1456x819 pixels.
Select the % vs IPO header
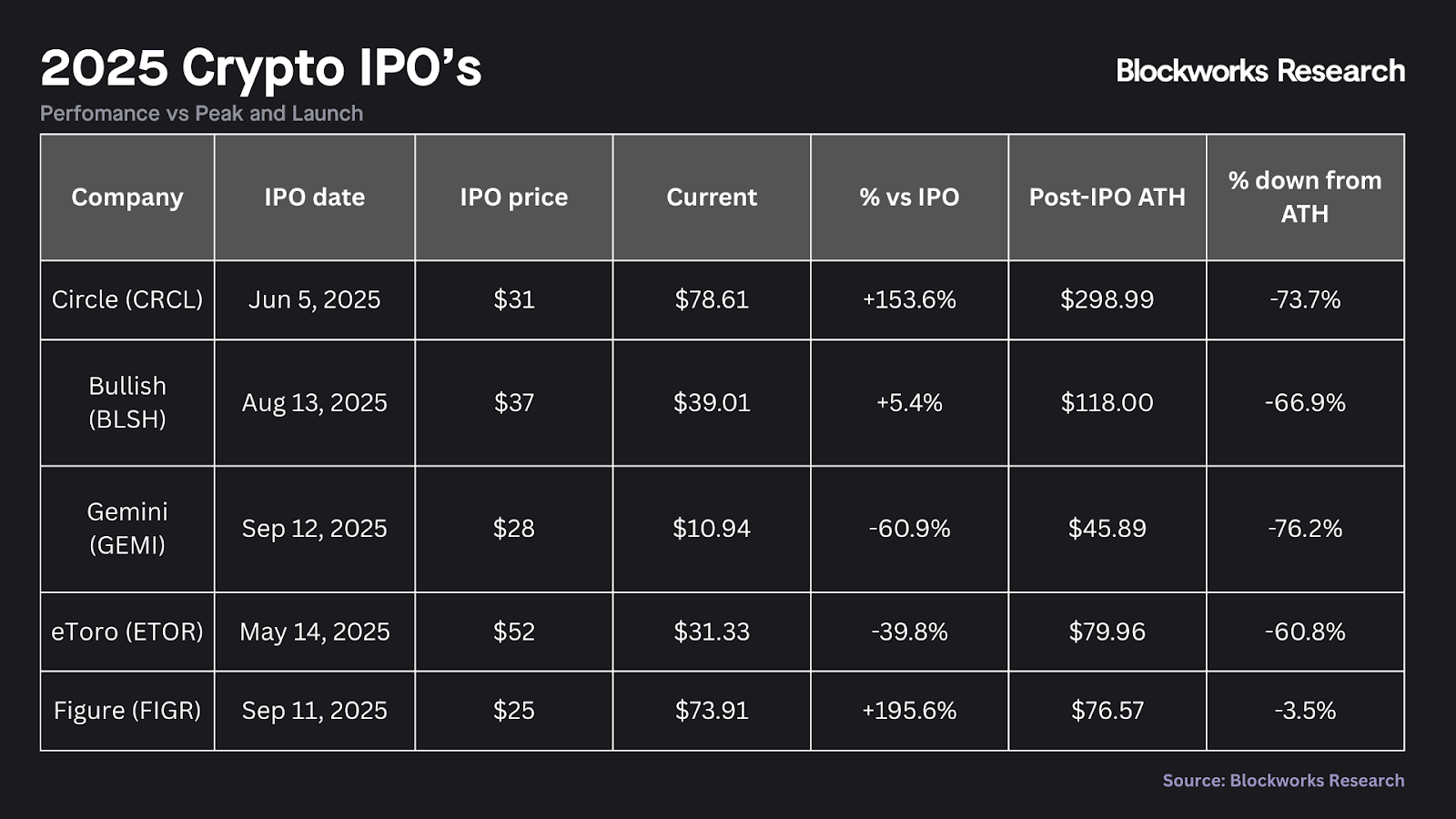909,197
